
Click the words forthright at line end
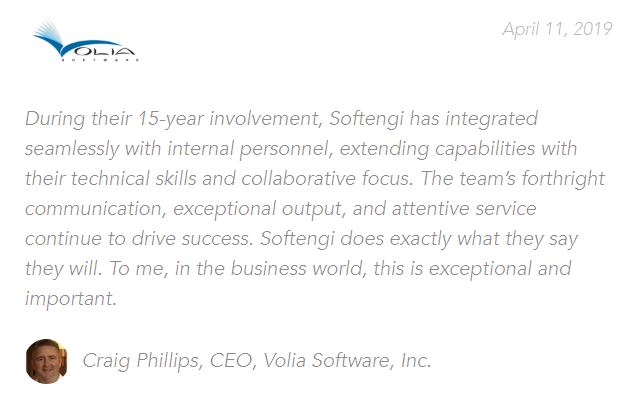click(563, 179)
